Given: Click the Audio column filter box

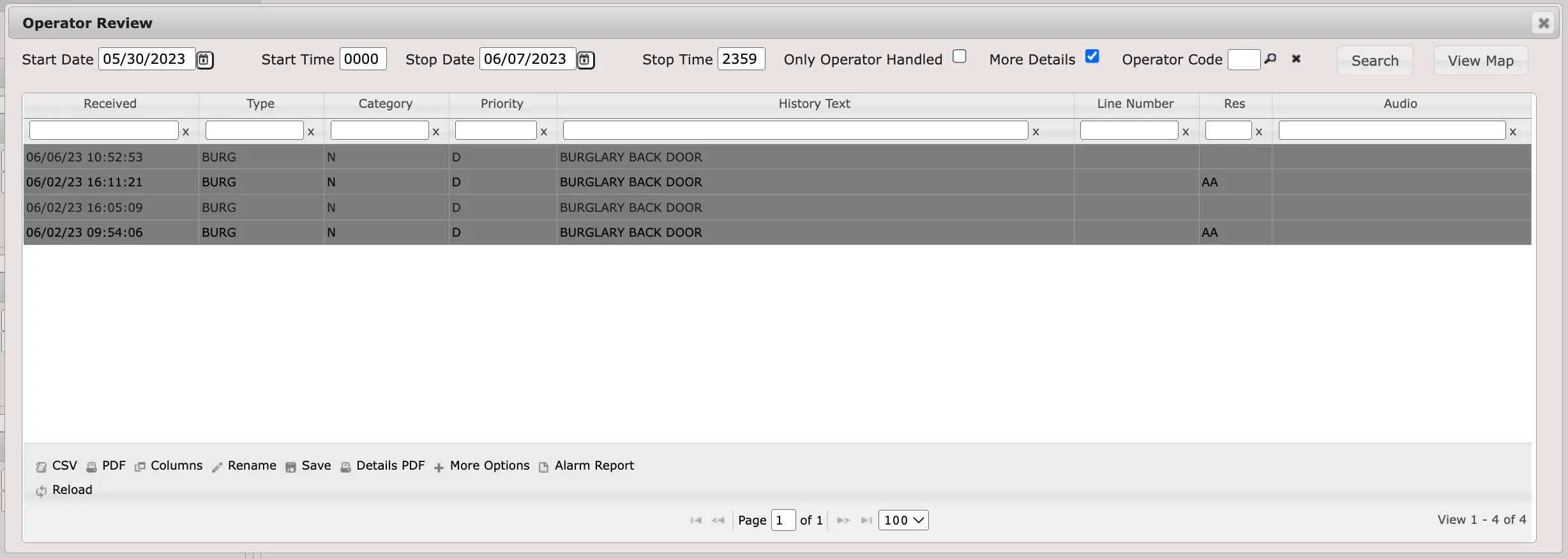Looking at the screenshot, I should tap(1392, 131).
